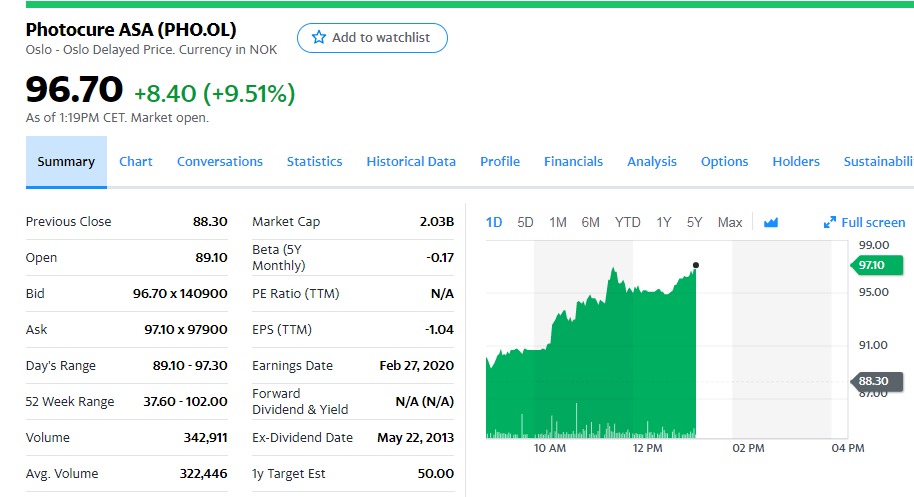
Task: Set chart range to 1M
Action: 558,222
